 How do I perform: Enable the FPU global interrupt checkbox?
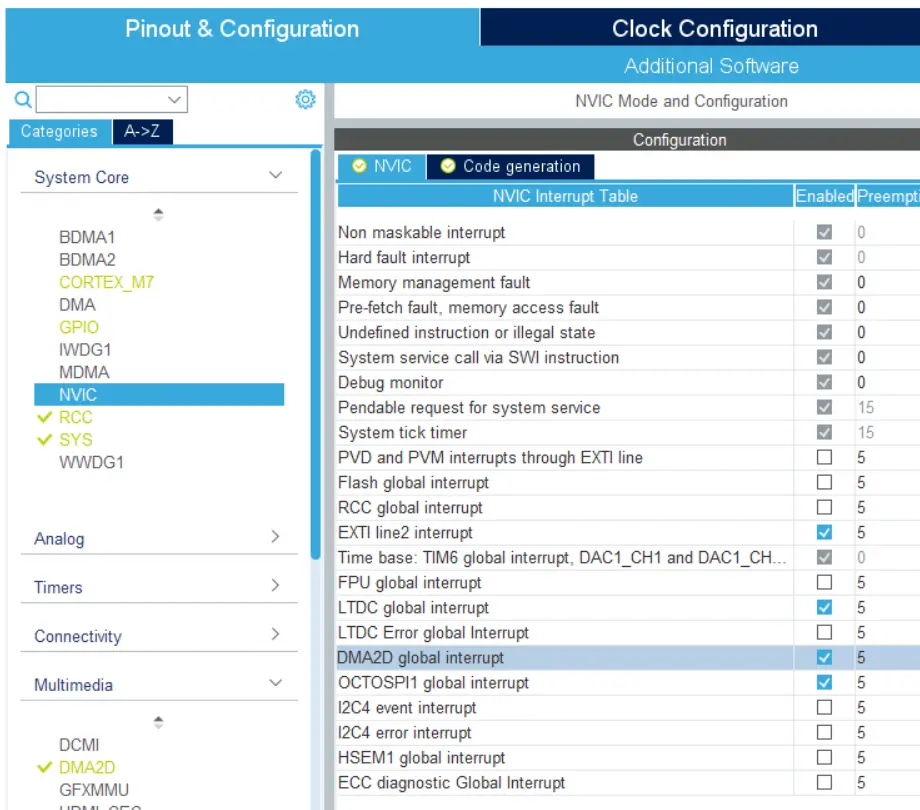click(824, 583)
